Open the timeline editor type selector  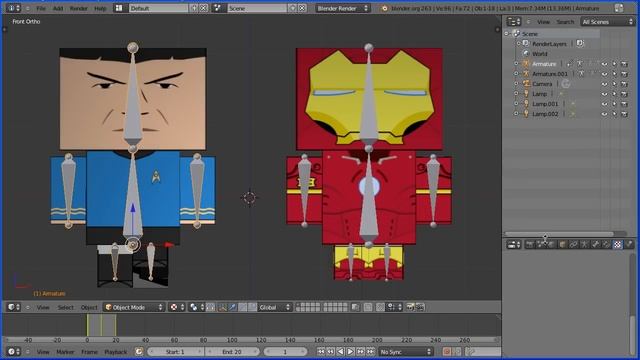click(x=13, y=352)
